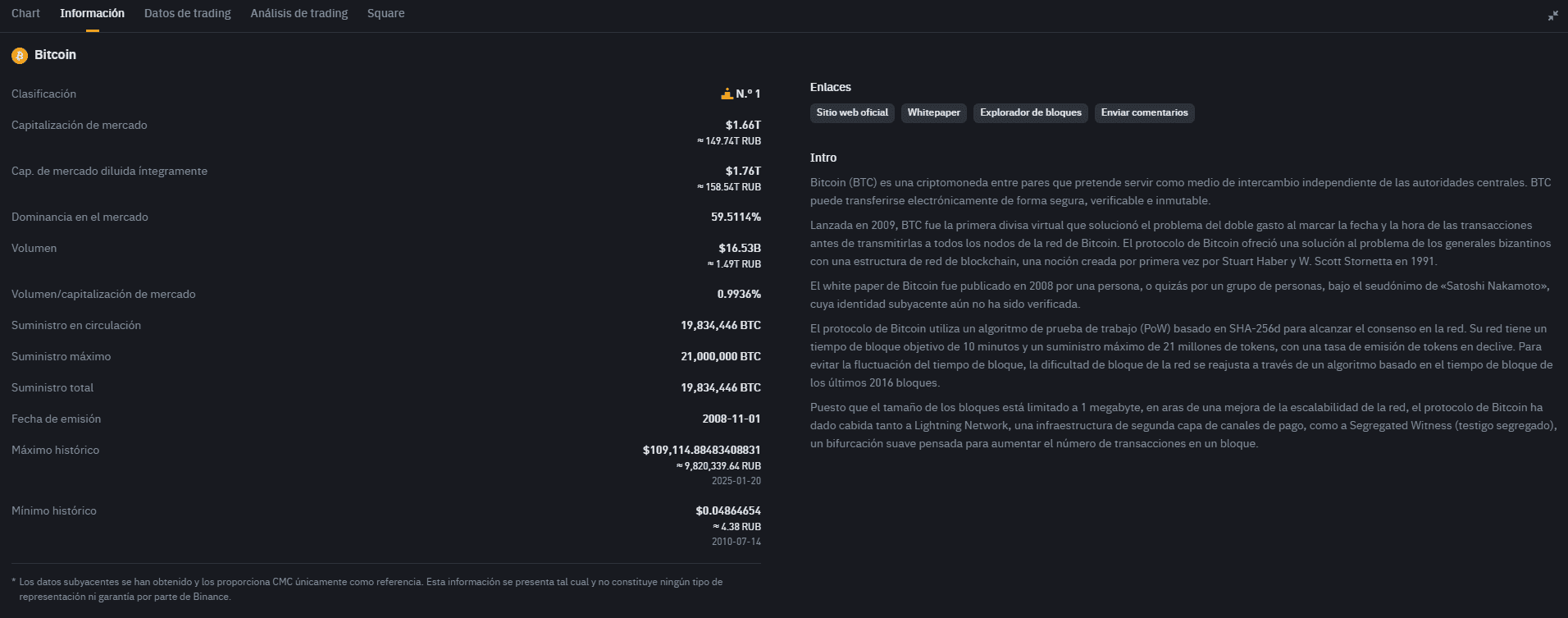
Task: Click the paragraph about Satoshi Nakamoto
Action: (x=1180, y=295)
